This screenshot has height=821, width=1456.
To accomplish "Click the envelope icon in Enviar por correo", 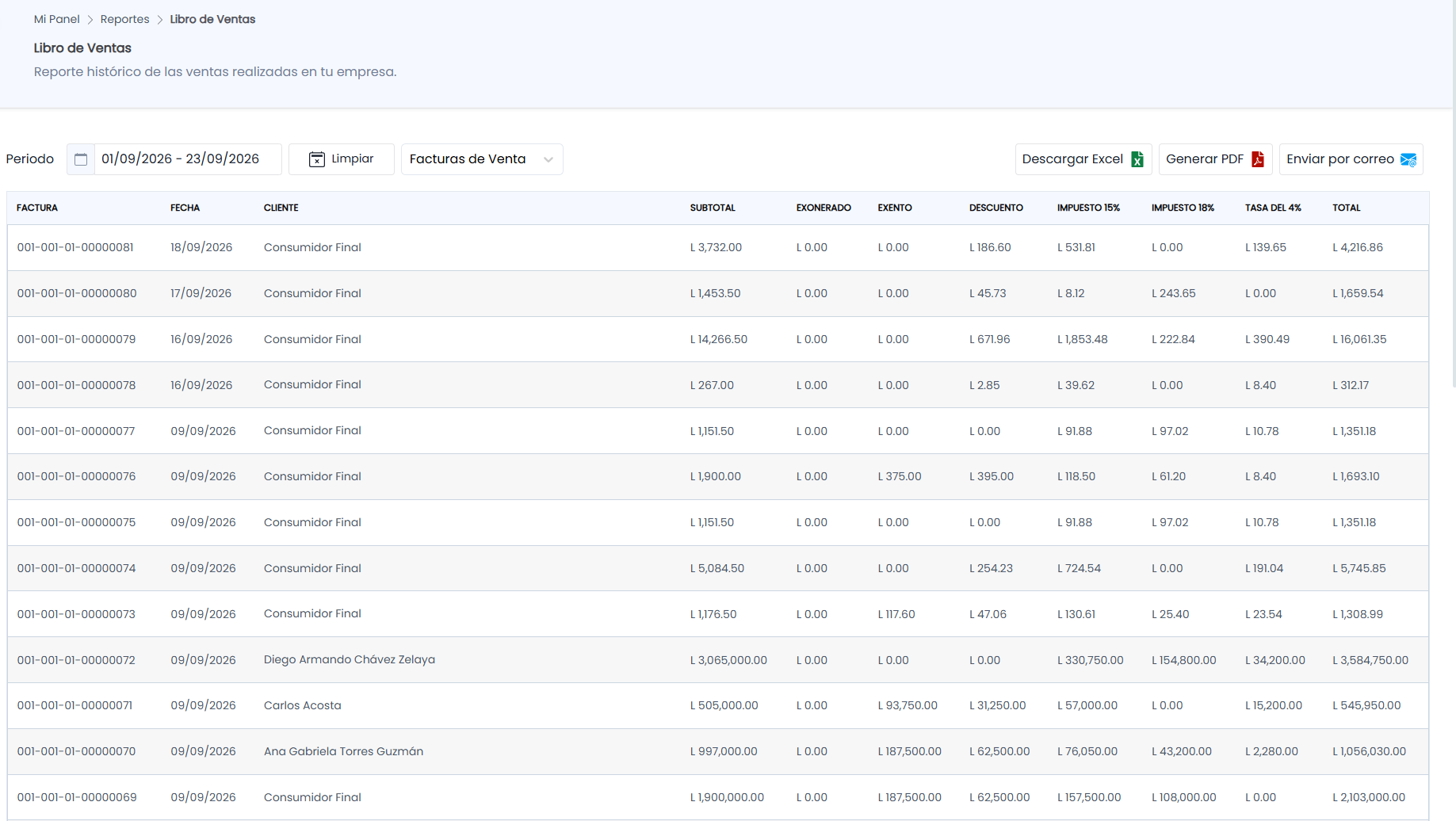I will (1408, 159).
